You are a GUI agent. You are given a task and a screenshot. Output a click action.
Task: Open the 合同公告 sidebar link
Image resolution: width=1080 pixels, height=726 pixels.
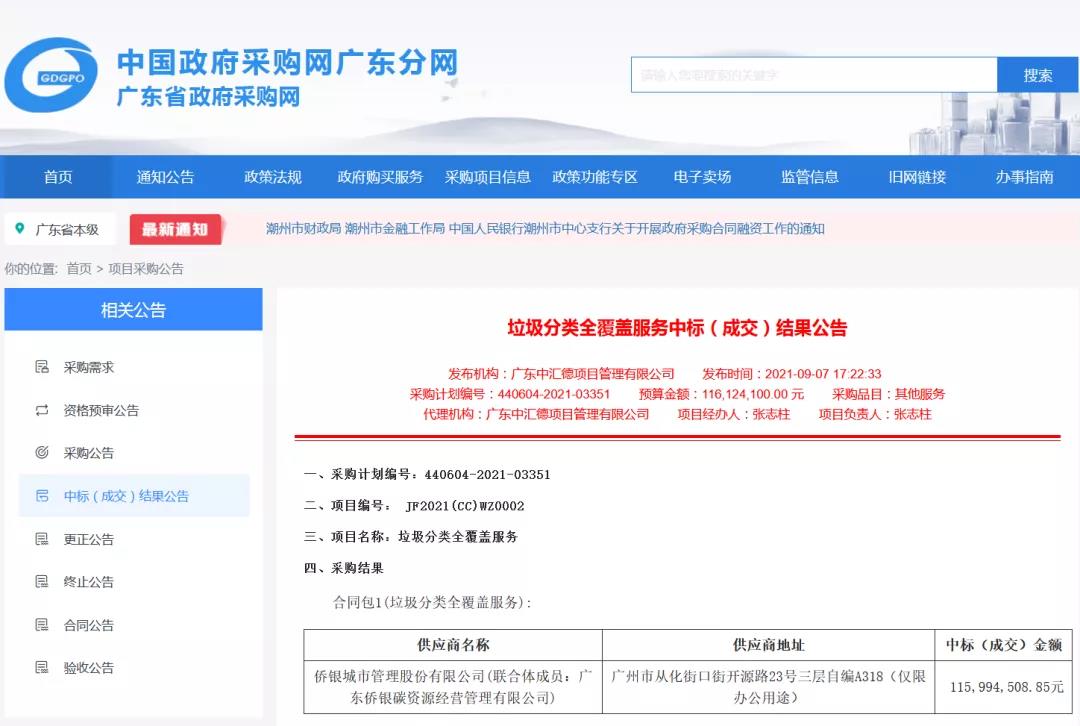(x=89, y=625)
